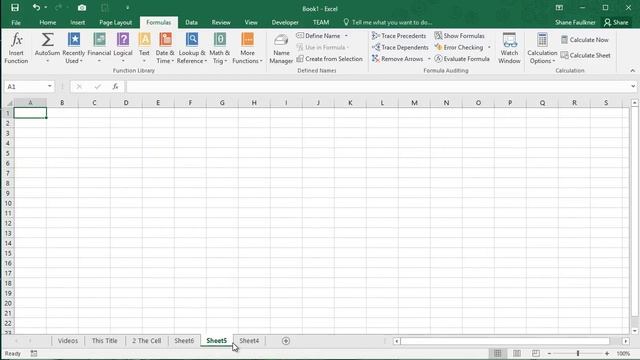Screen dimensions: 640x360
Task: Open the File menu
Action: point(16,22)
